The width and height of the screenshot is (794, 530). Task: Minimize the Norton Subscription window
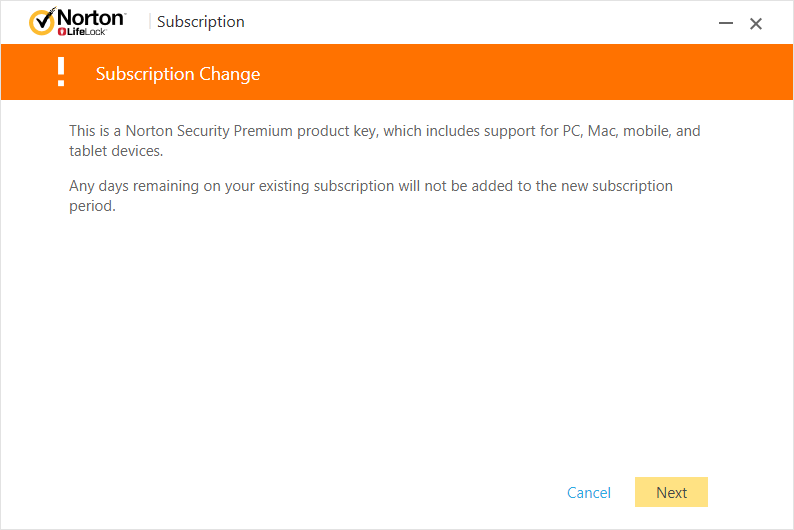(726, 23)
